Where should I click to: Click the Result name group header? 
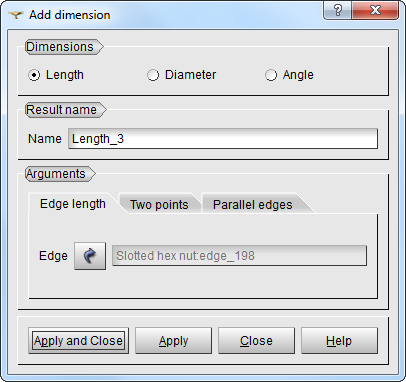tap(62, 110)
